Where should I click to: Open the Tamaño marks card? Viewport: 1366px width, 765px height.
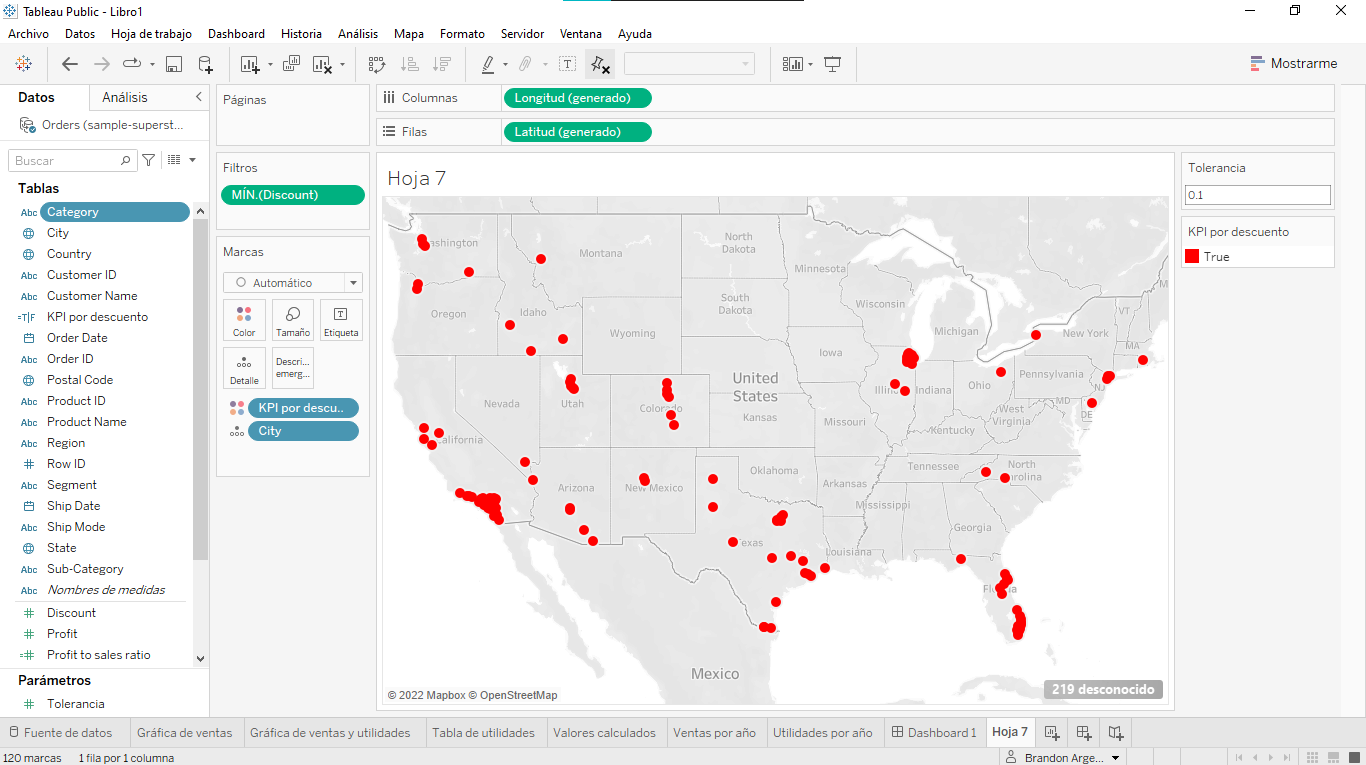293,320
